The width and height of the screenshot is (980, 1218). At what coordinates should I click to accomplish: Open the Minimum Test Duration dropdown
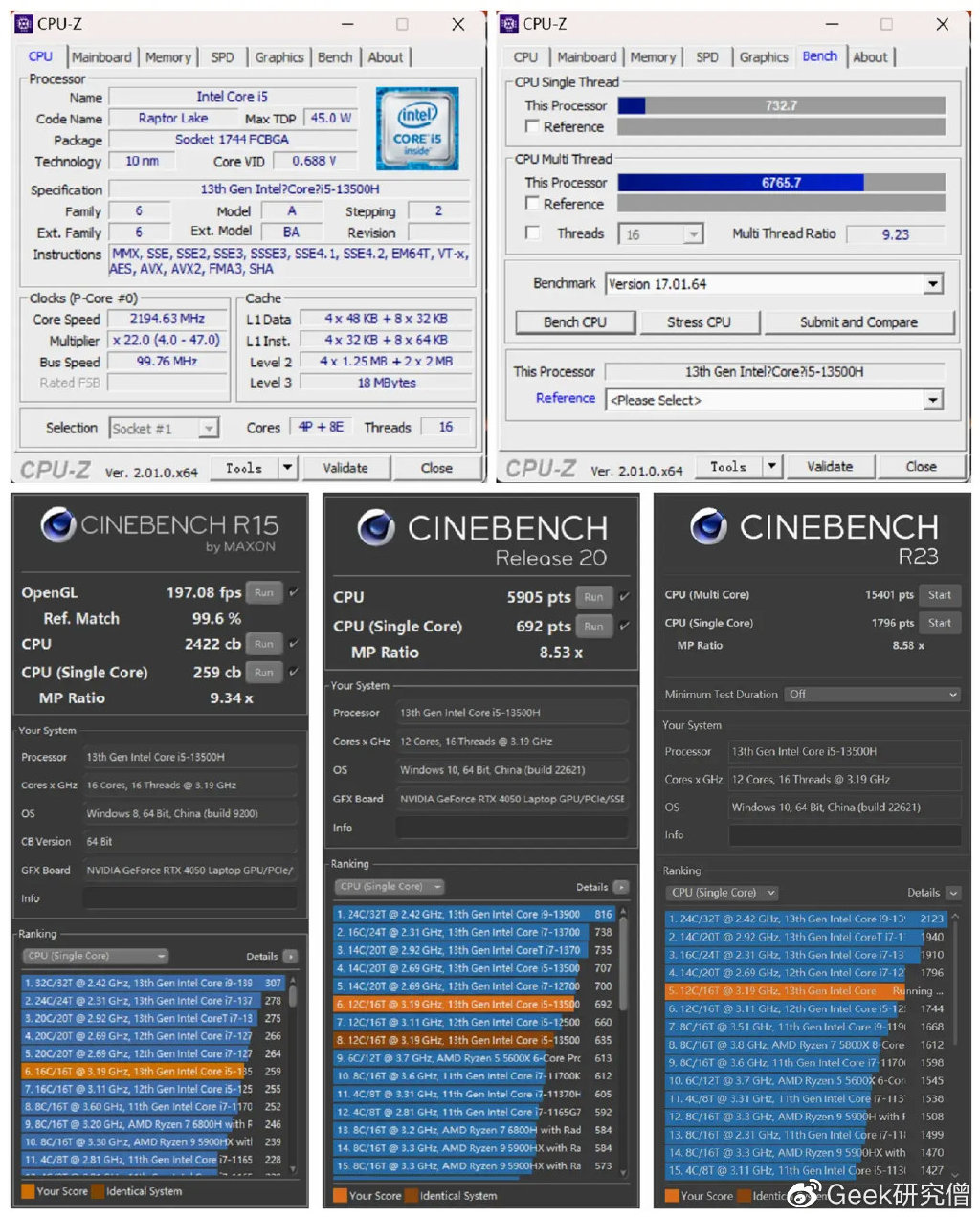click(x=951, y=694)
